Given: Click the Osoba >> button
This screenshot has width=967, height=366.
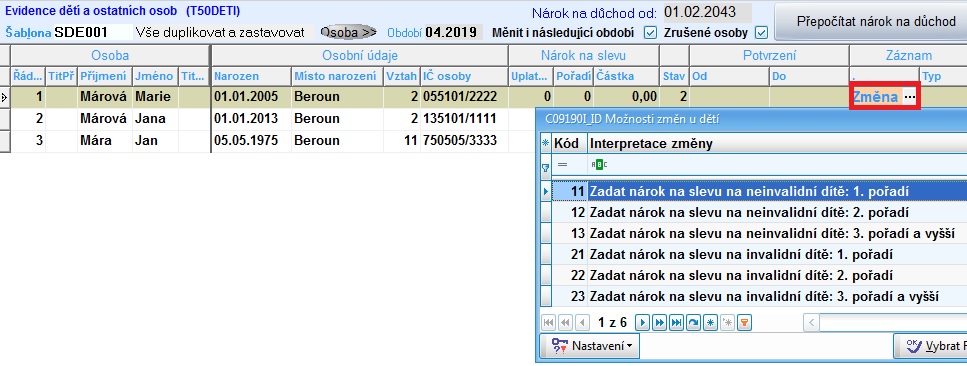Looking at the screenshot, I should pyautogui.click(x=348, y=33).
